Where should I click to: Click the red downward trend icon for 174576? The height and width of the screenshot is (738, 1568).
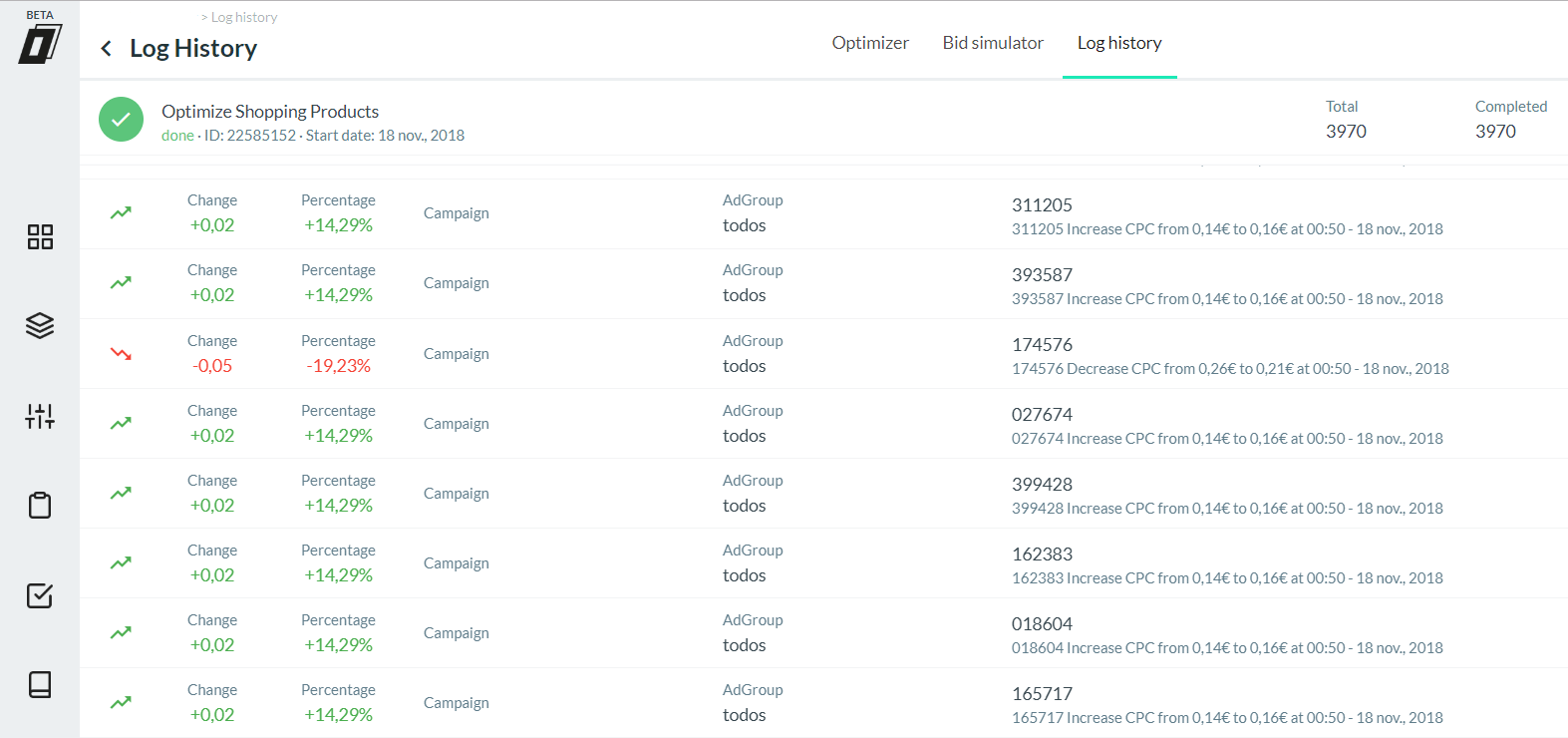tap(121, 353)
